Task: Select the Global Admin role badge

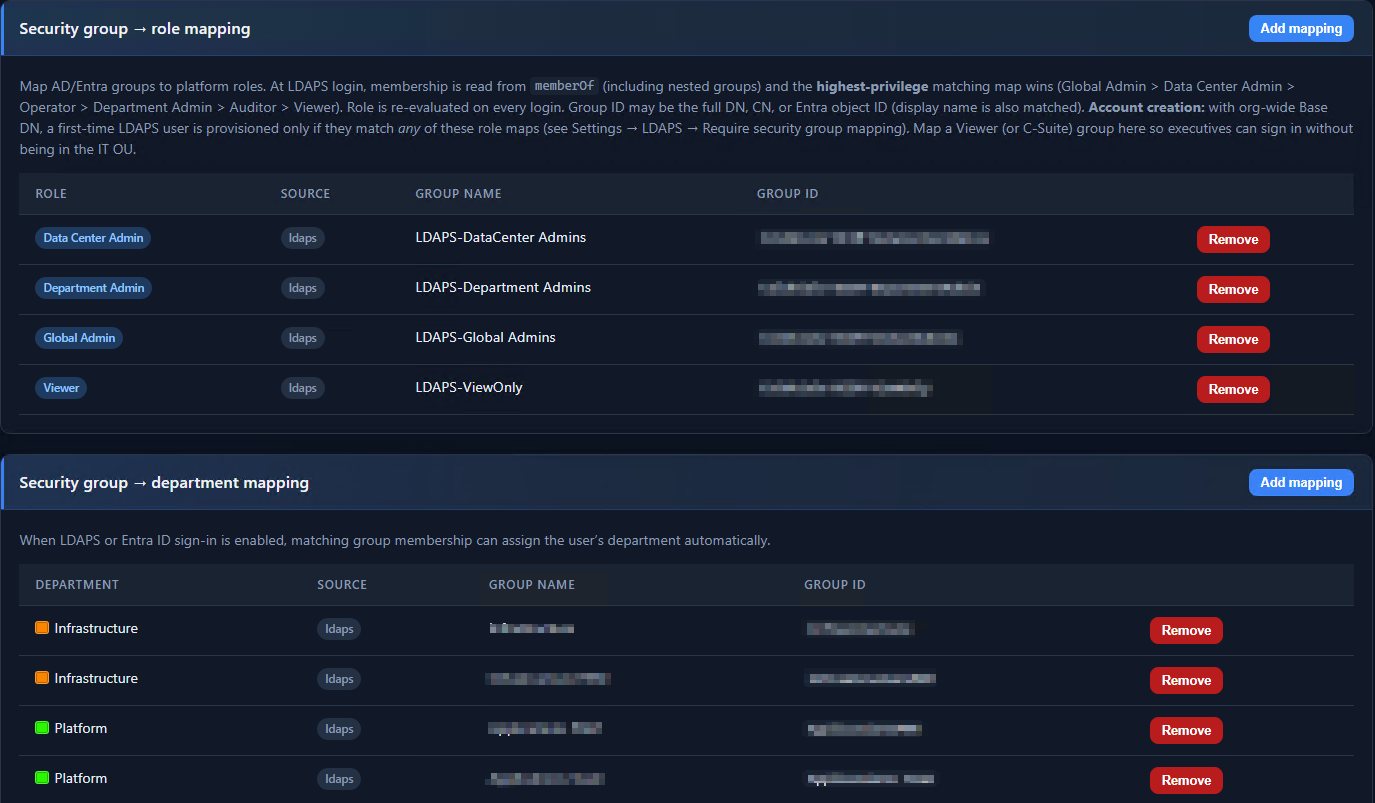Action: pos(79,338)
